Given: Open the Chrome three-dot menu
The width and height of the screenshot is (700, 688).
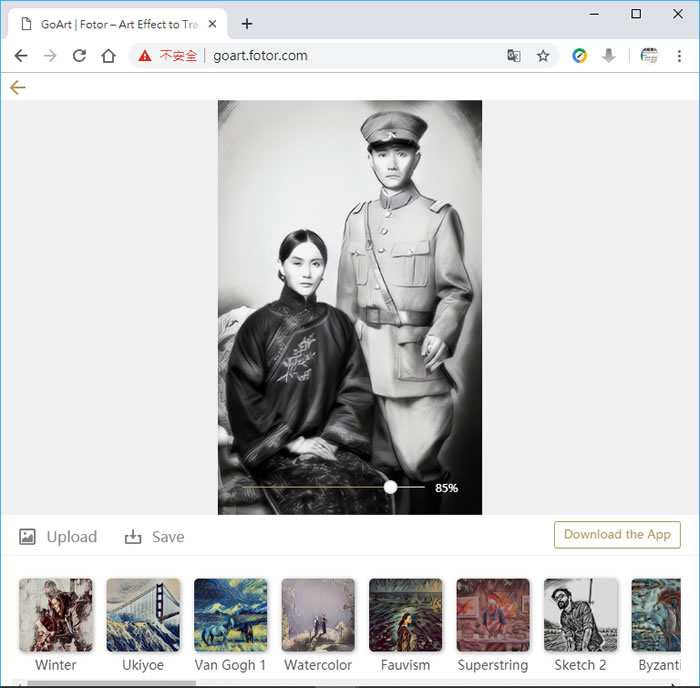Looking at the screenshot, I should [679, 56].
